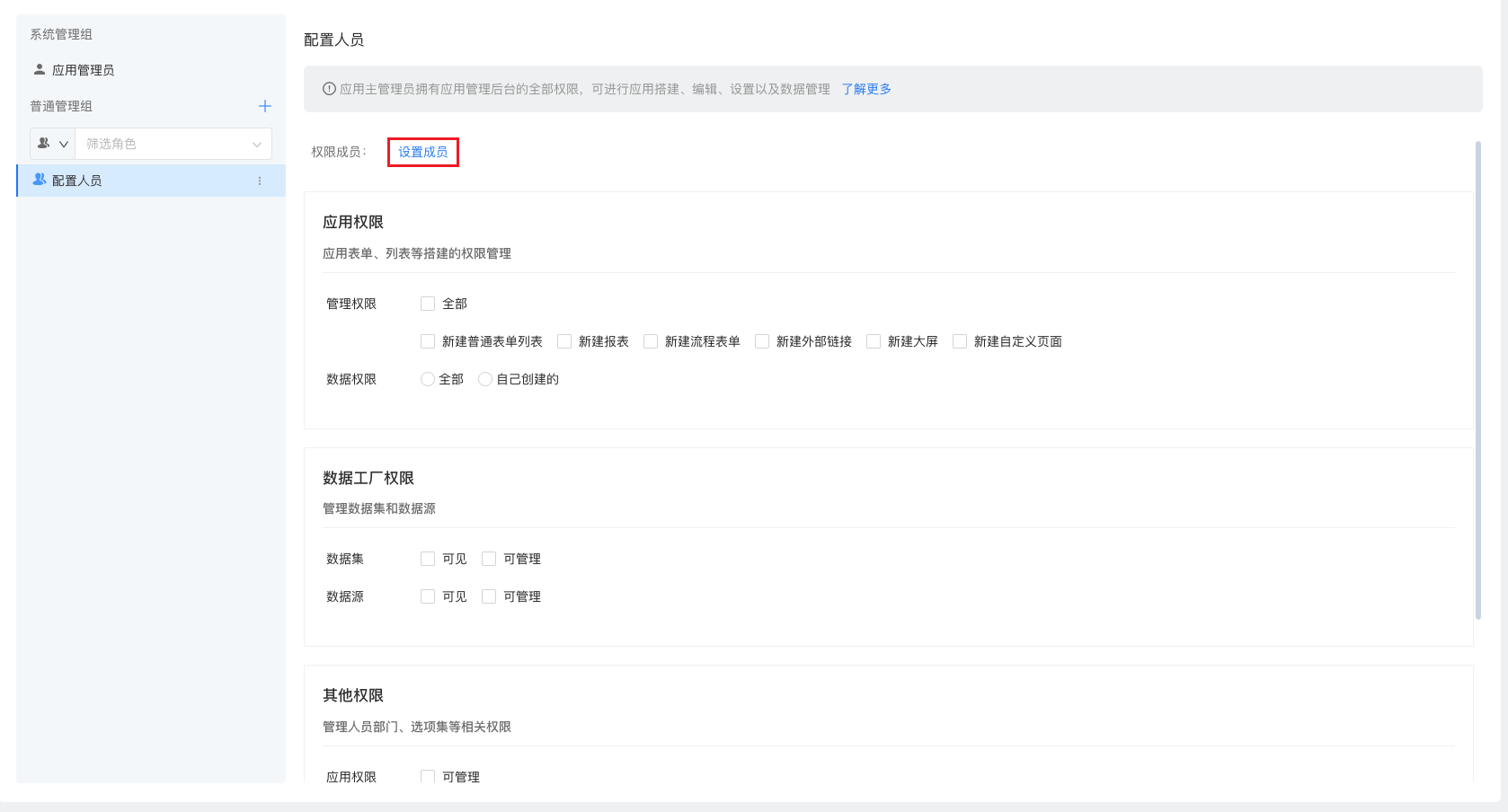Check the 全部 management permission checkbox
1508x812 pixels.
pyautogui.click(x=428, y=304)
